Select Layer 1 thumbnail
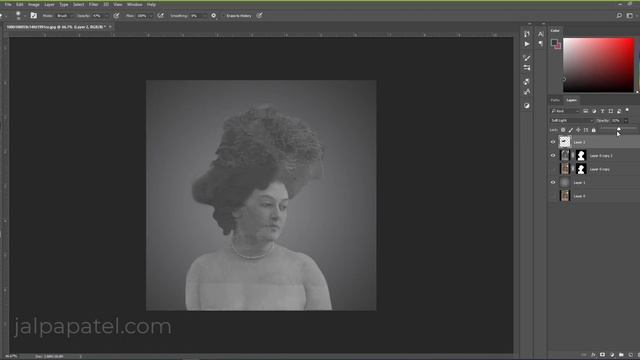This screenshot has height=360, width=640. point(565,182)
